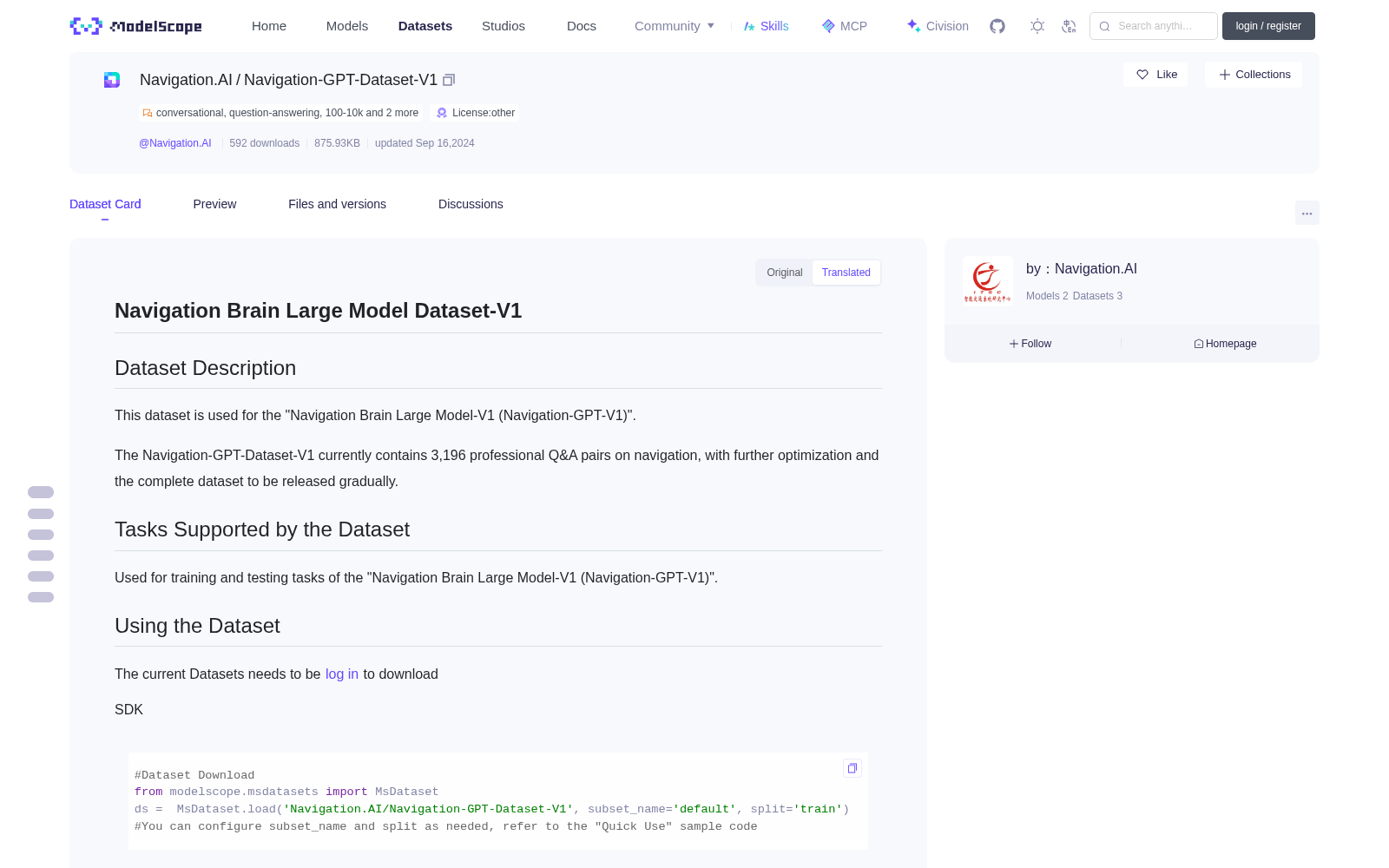Viewport: 1389px width, 868px height.
Task: Select the Dataset Card tab
Action: (105, 204)
